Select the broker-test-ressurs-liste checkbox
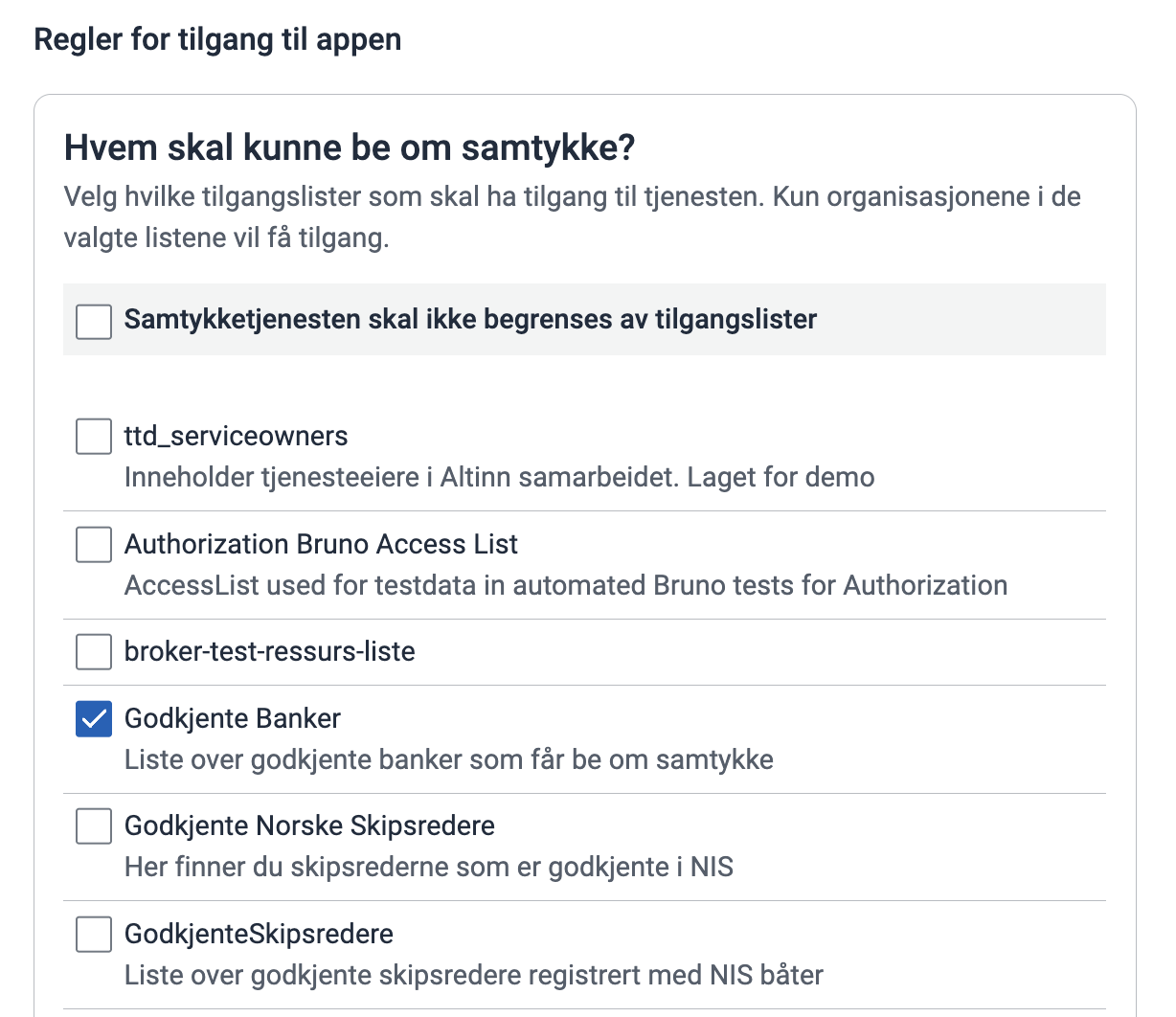 (x=94, y=652)
